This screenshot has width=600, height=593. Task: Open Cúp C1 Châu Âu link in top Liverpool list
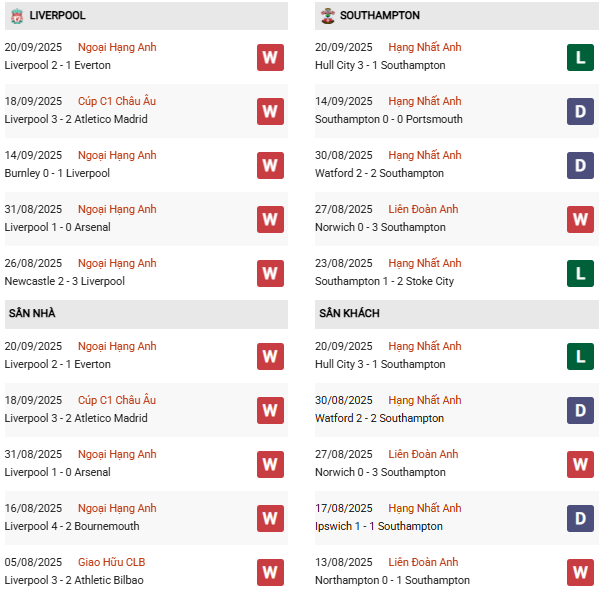click(117, 101)
